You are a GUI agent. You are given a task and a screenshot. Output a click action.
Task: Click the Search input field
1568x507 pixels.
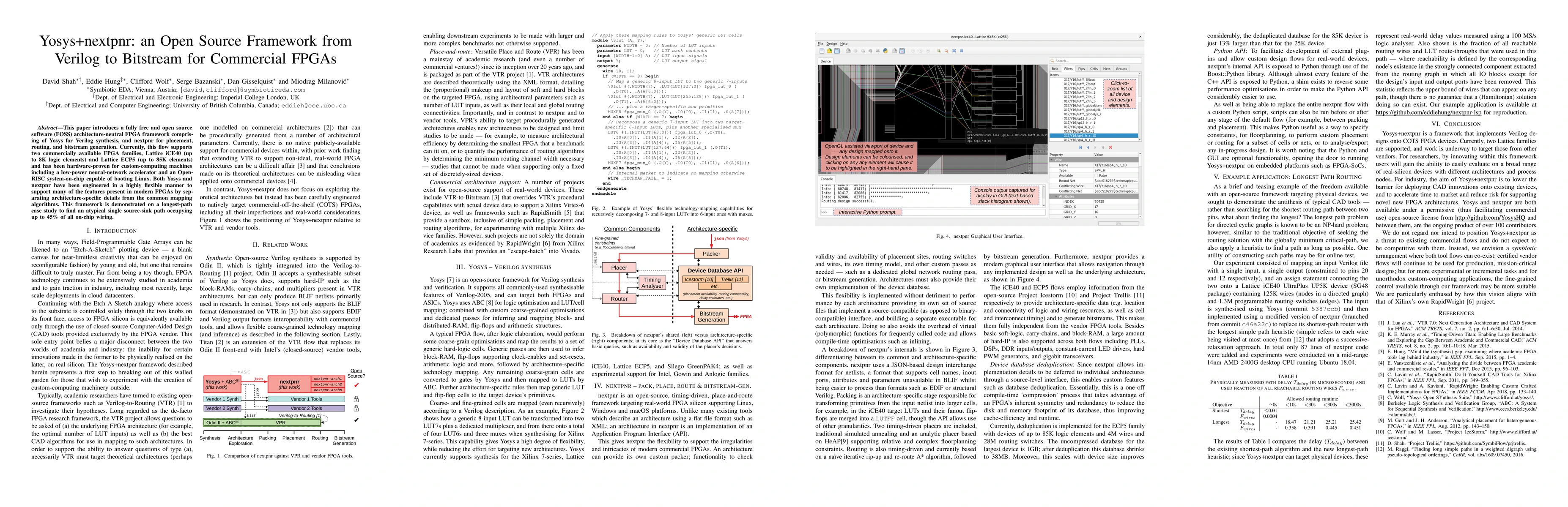tap(1096, 61)
